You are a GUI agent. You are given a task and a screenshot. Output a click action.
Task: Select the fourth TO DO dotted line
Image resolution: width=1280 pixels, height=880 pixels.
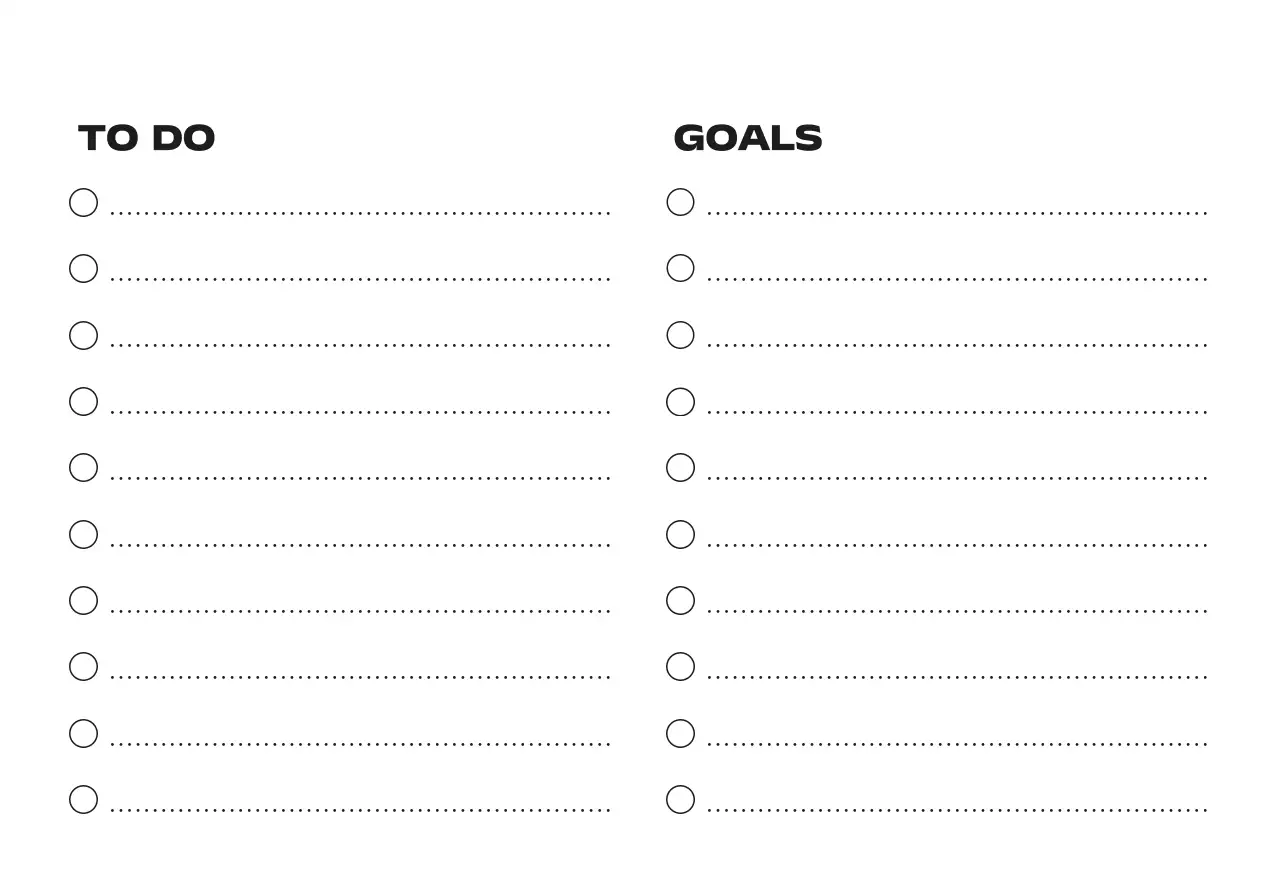coord(360,411)
